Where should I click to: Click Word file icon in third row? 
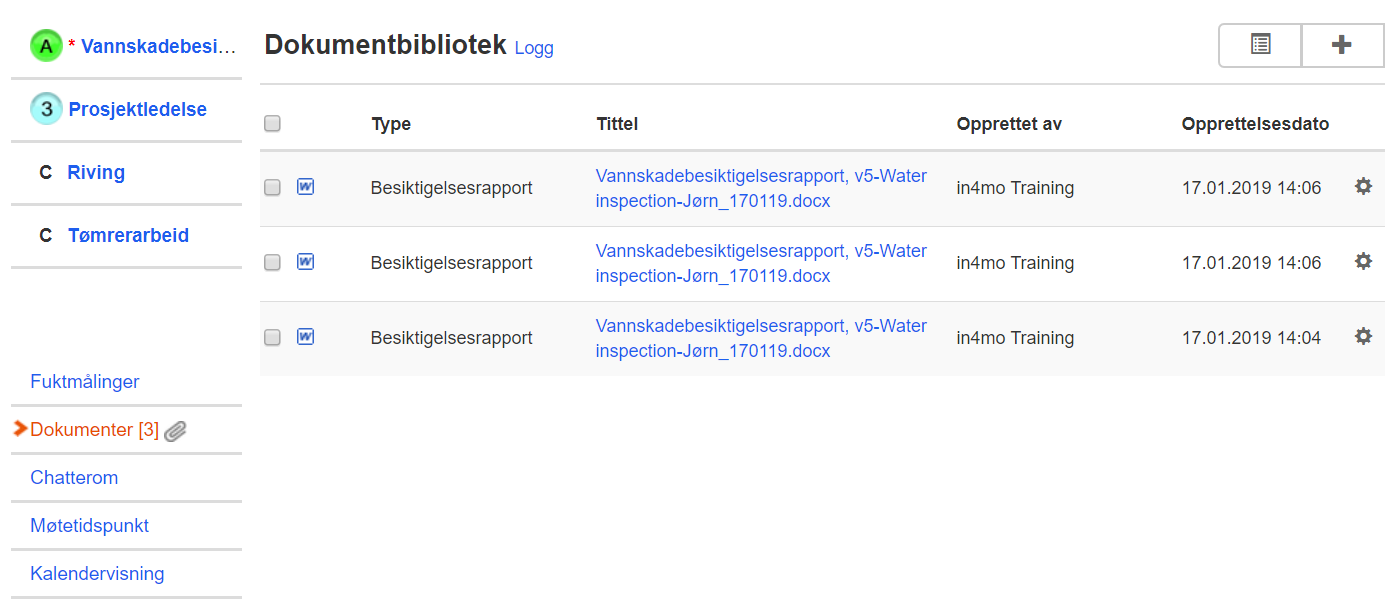[x=306, y=337]
